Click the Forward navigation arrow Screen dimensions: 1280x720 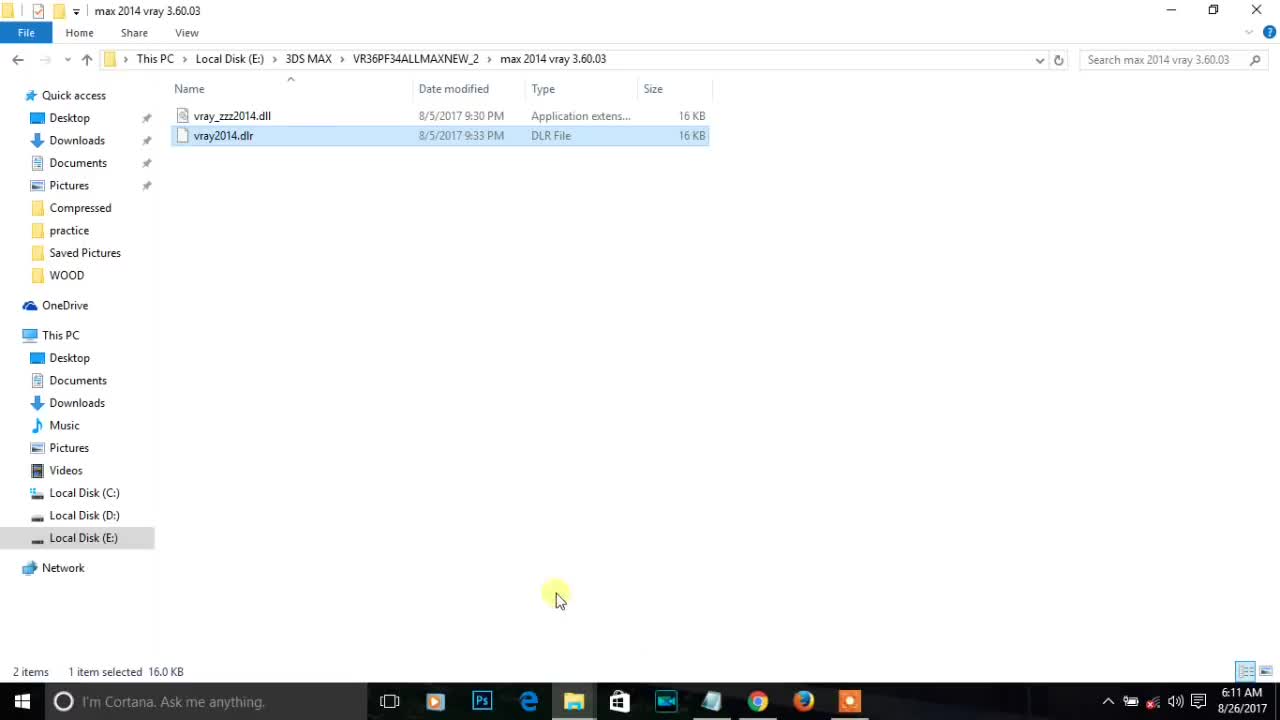[x=45, y=60]
